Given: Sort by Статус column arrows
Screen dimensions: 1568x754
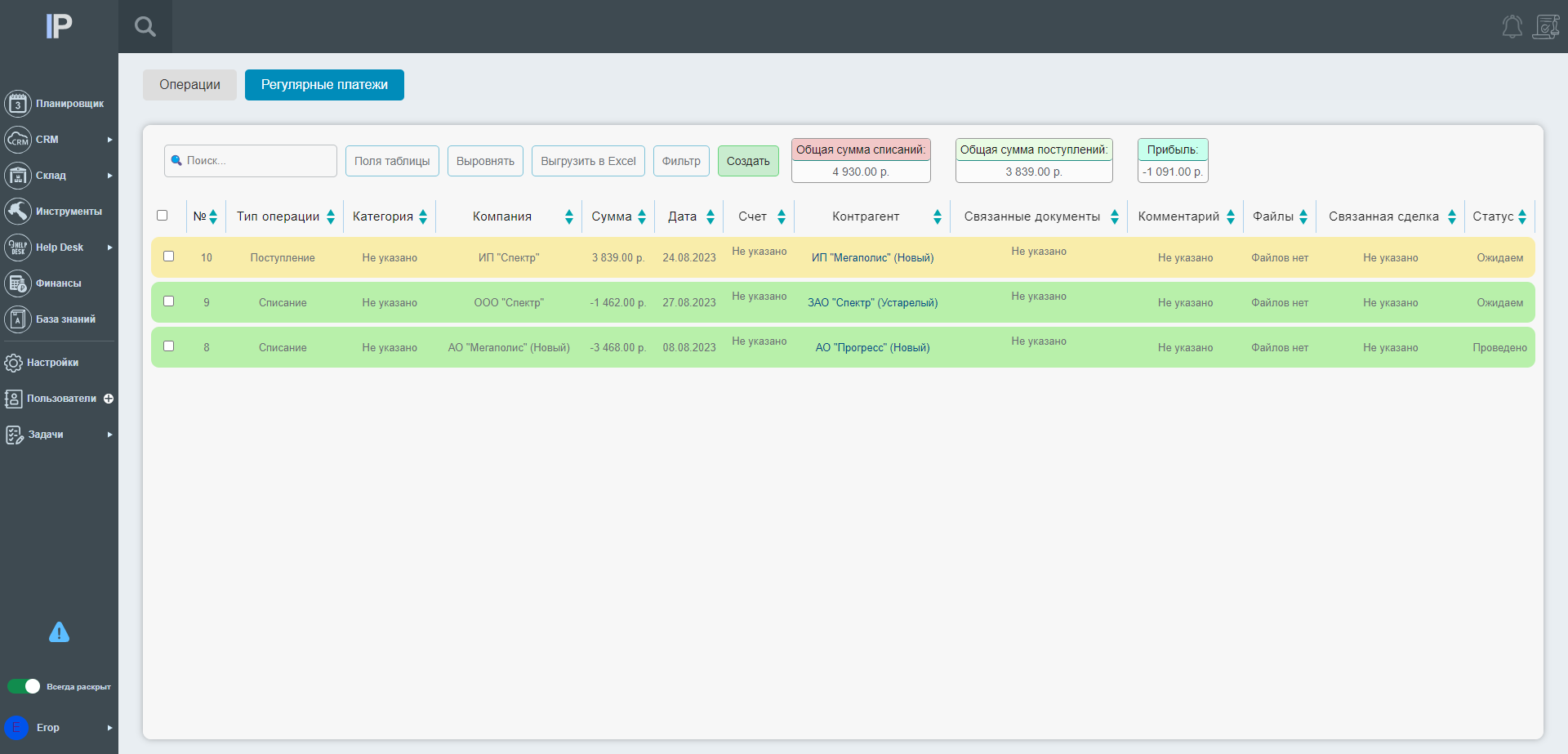Looking at the screenshot, I should pos(1522,216).
